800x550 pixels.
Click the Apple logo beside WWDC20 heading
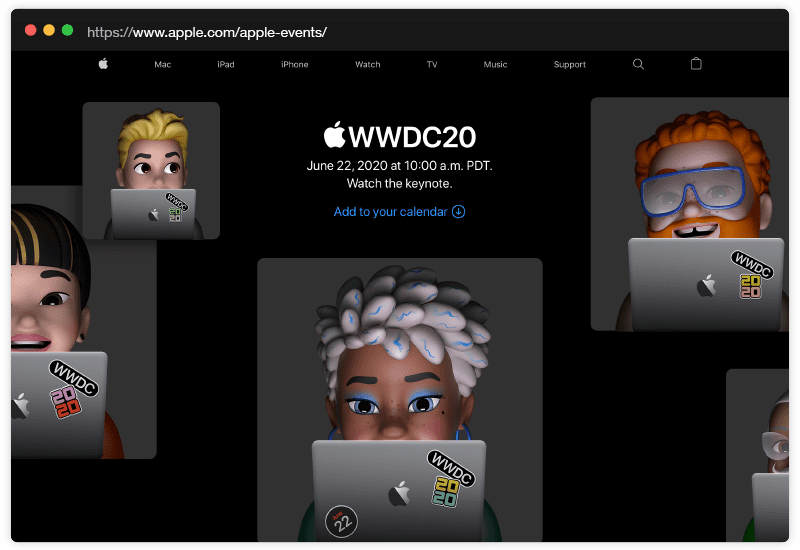pos(334,136)
